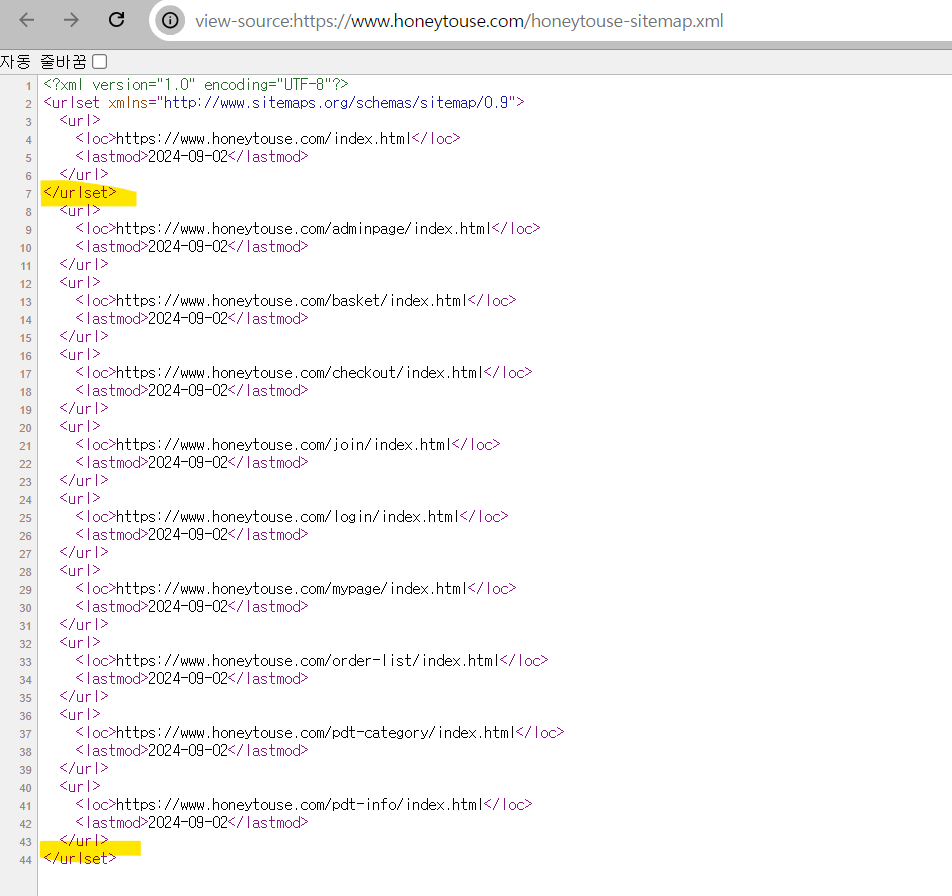This screenshot has height=896, width=952.
Task: Click the lastmod date on line 5
Action: pos(188,157)
